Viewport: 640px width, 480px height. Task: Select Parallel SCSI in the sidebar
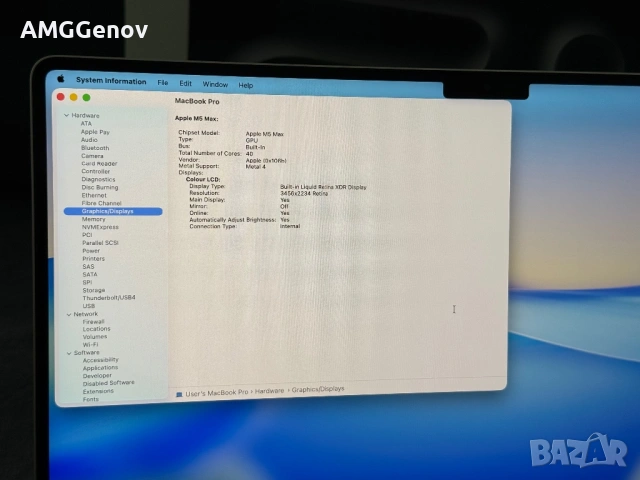coord(100,243)
